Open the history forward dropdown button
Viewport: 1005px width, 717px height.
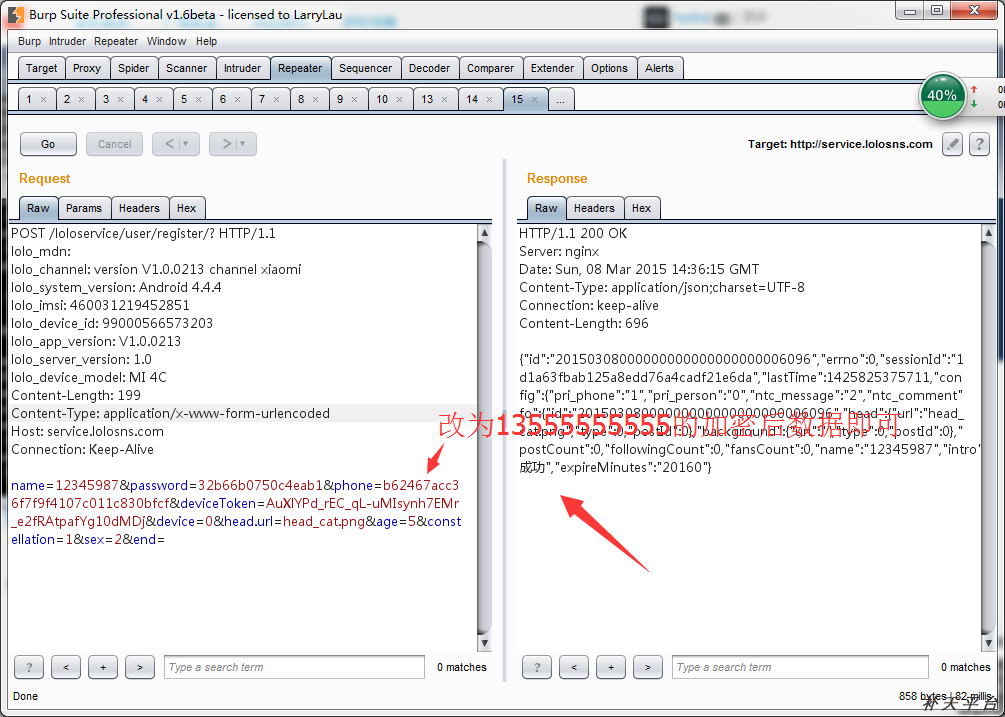coord(233,144)
